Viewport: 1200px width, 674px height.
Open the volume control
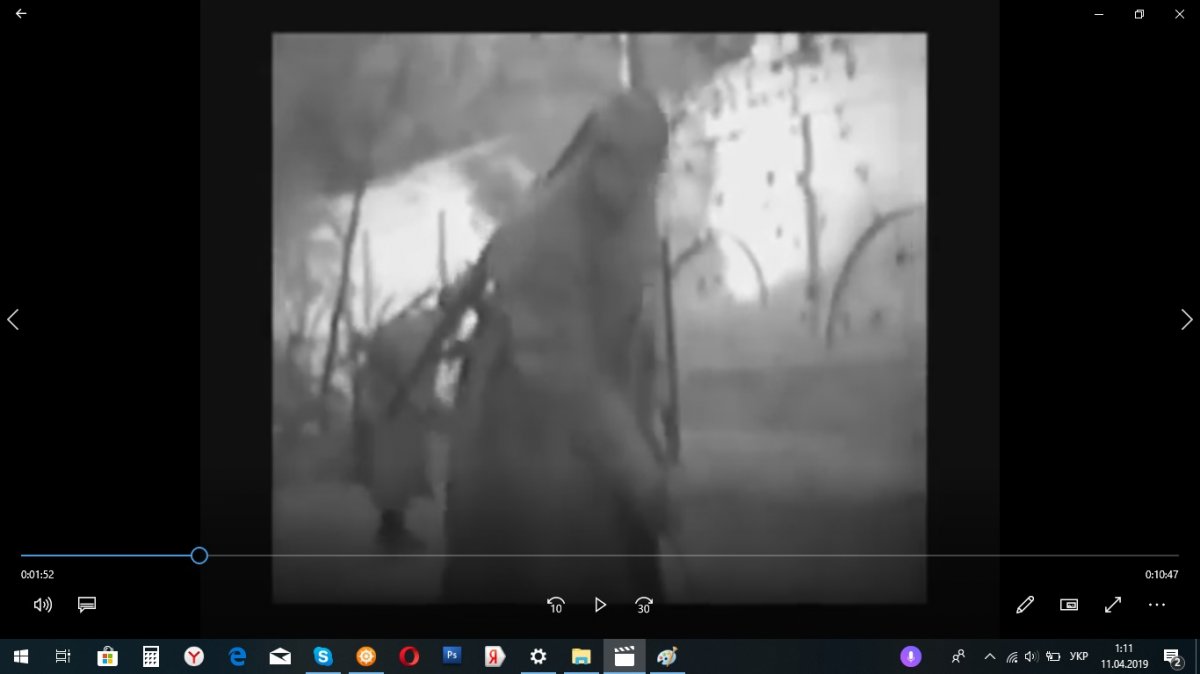[x=42, y=605]
